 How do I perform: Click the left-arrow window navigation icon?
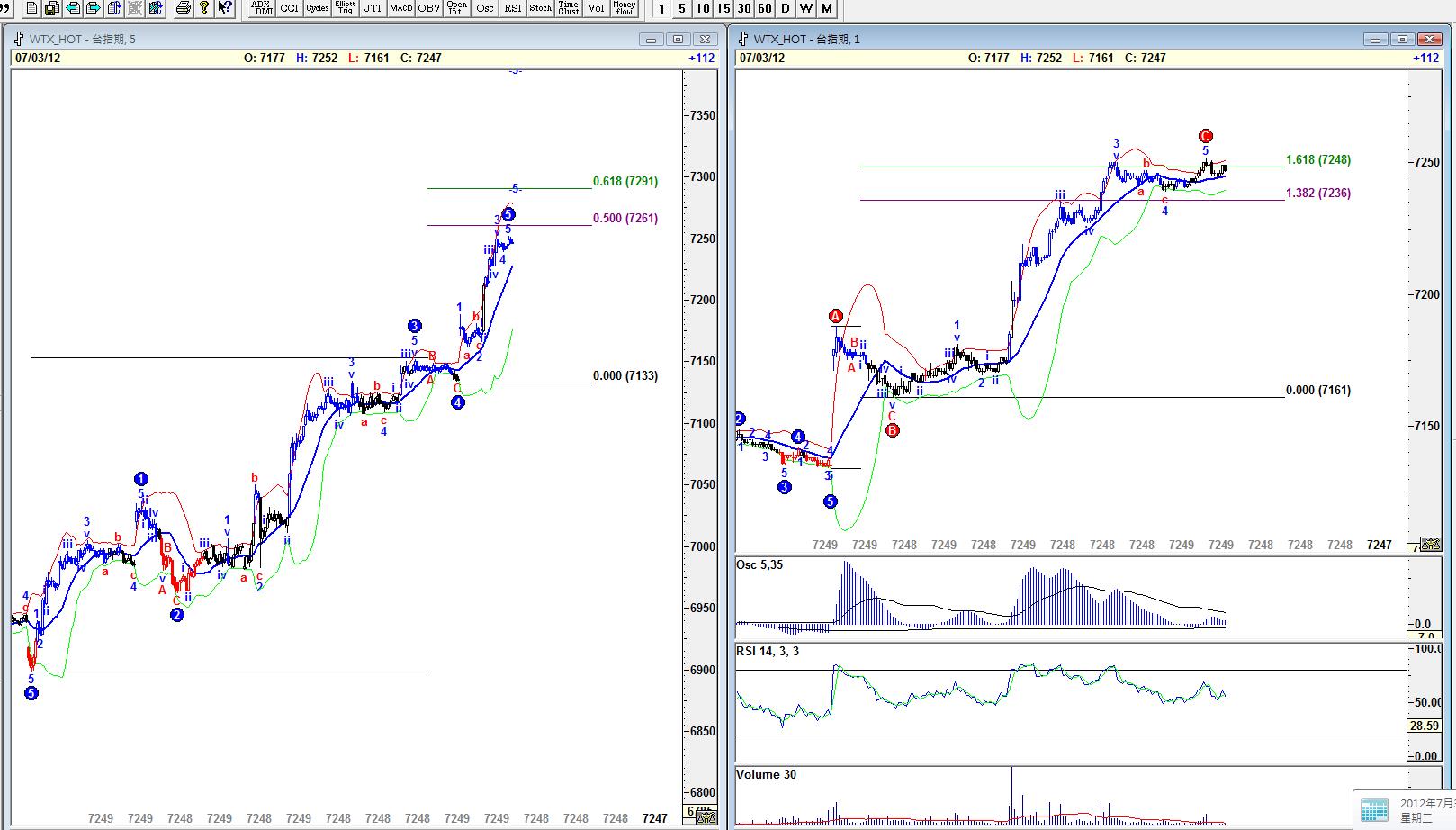coord(73,7)
